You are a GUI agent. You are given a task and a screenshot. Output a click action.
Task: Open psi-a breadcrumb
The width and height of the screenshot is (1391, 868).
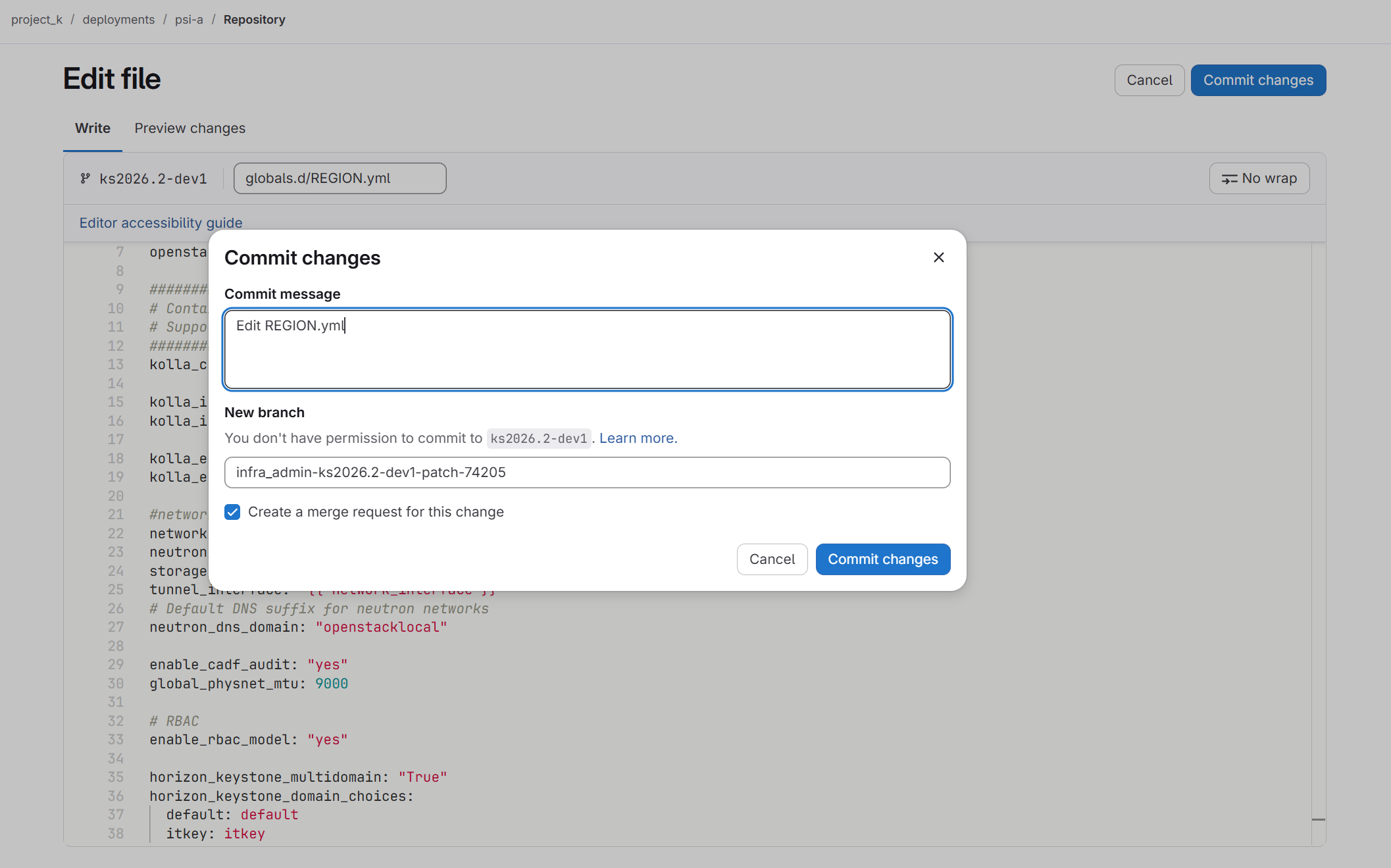[189, 20]
